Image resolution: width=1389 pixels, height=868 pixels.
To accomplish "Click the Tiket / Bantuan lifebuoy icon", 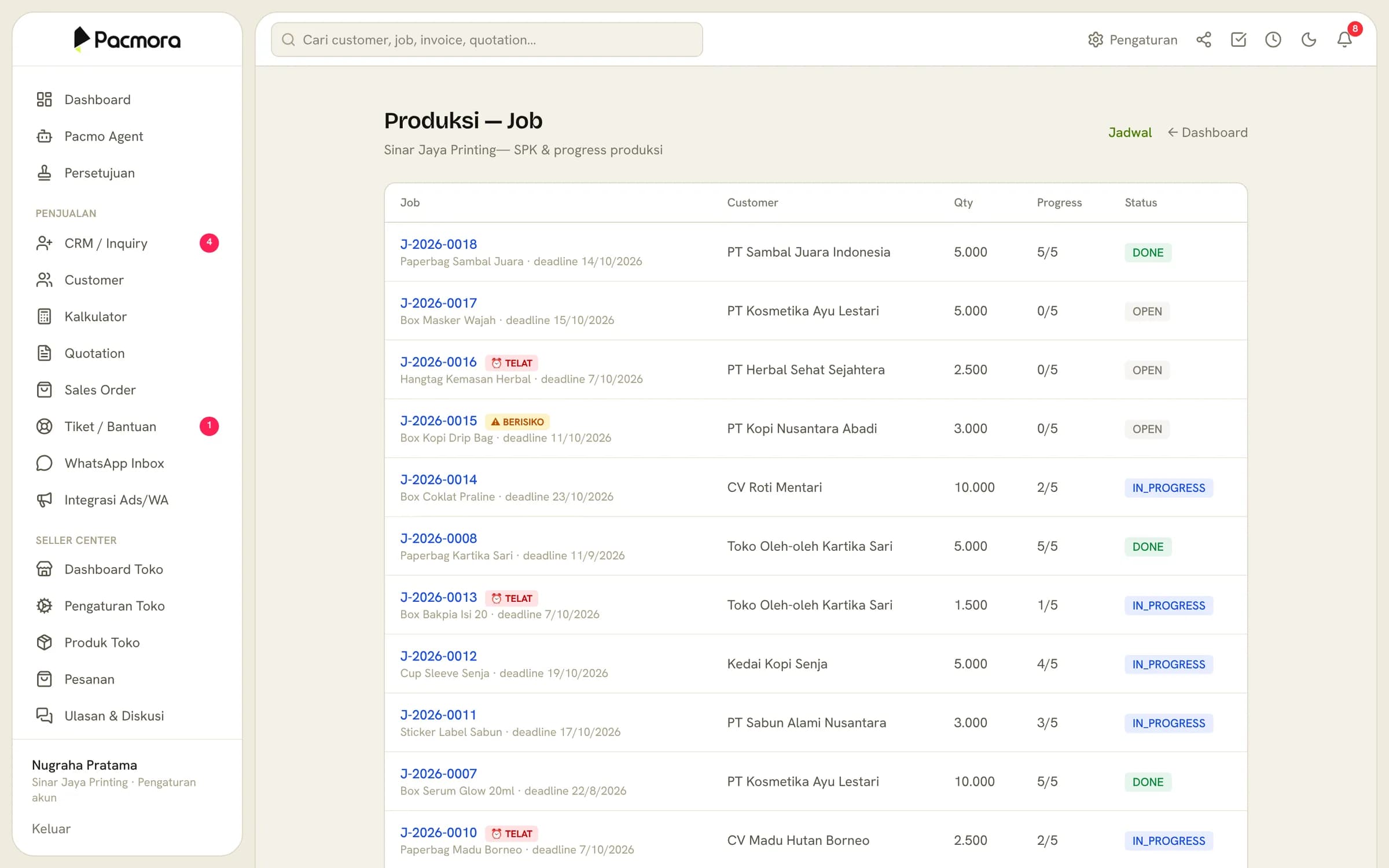I will click(x=45, y=426).
